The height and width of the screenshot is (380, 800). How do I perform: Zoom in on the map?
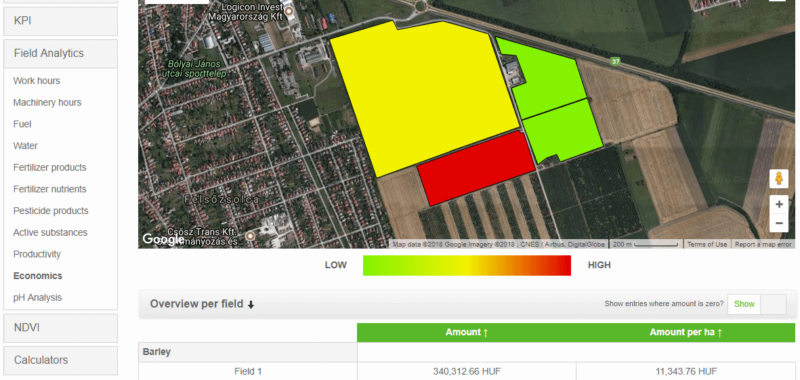tap(779, 205)
